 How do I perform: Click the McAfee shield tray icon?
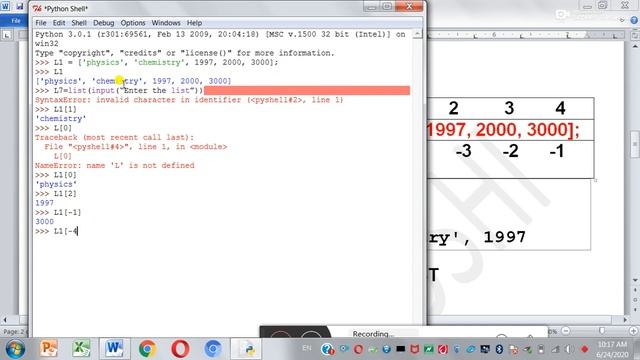(x=414, y=349)
